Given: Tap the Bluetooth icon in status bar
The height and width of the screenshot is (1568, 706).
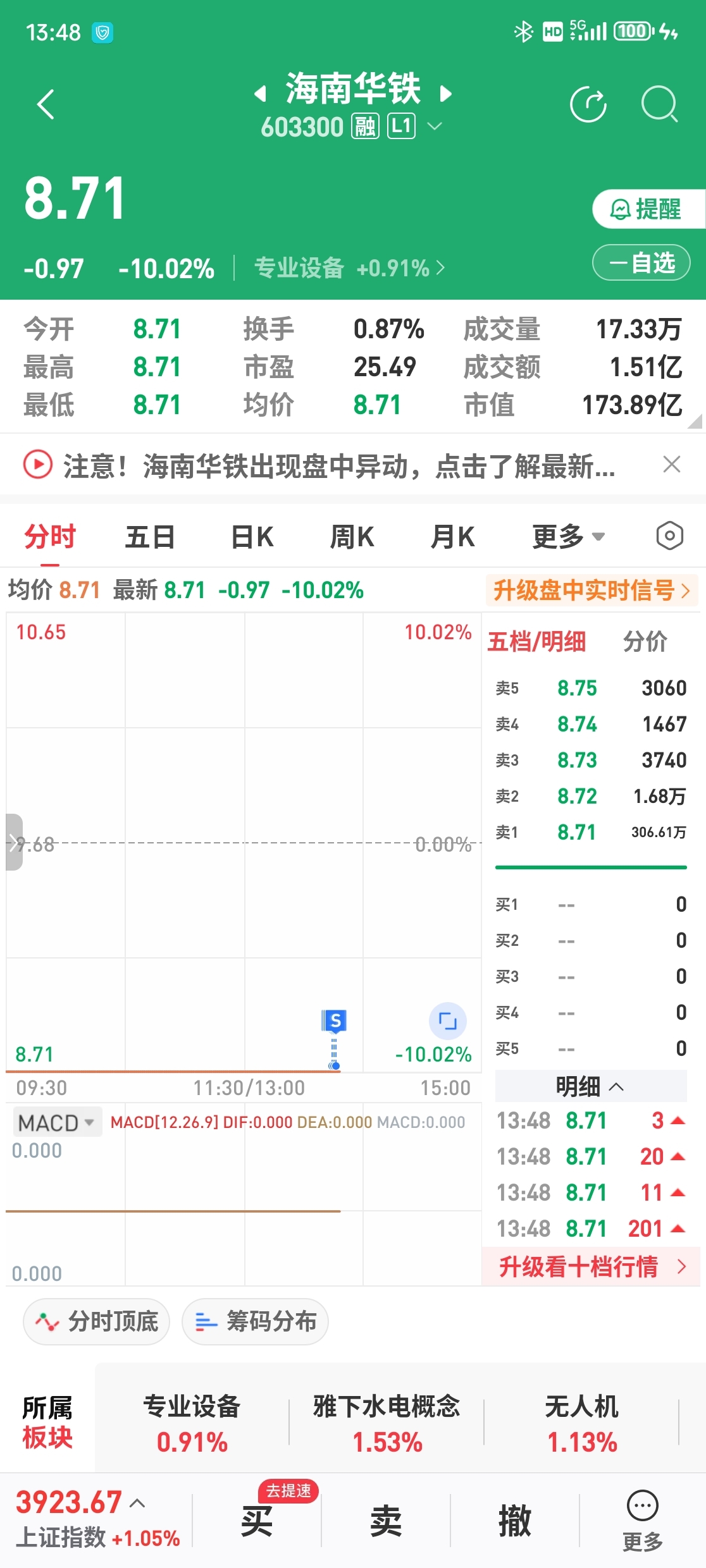Looking at the screenshot, I should 523,32.
